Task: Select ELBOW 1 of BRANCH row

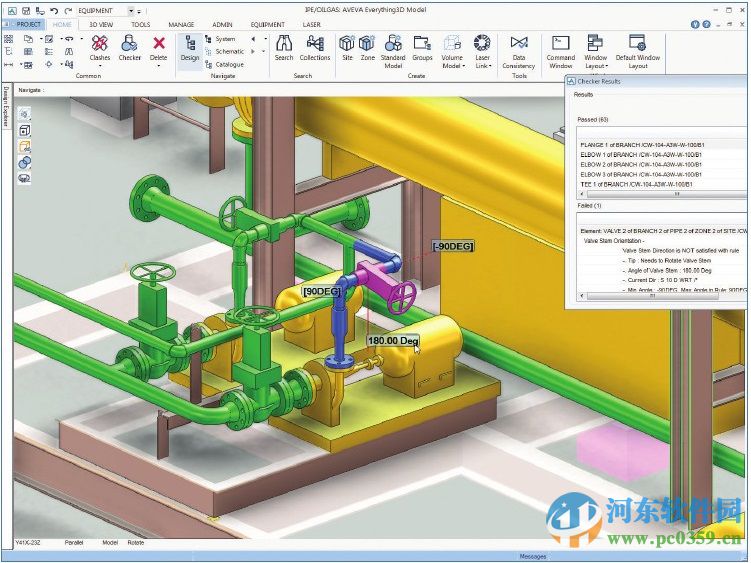Action: (x=662, y=155)
